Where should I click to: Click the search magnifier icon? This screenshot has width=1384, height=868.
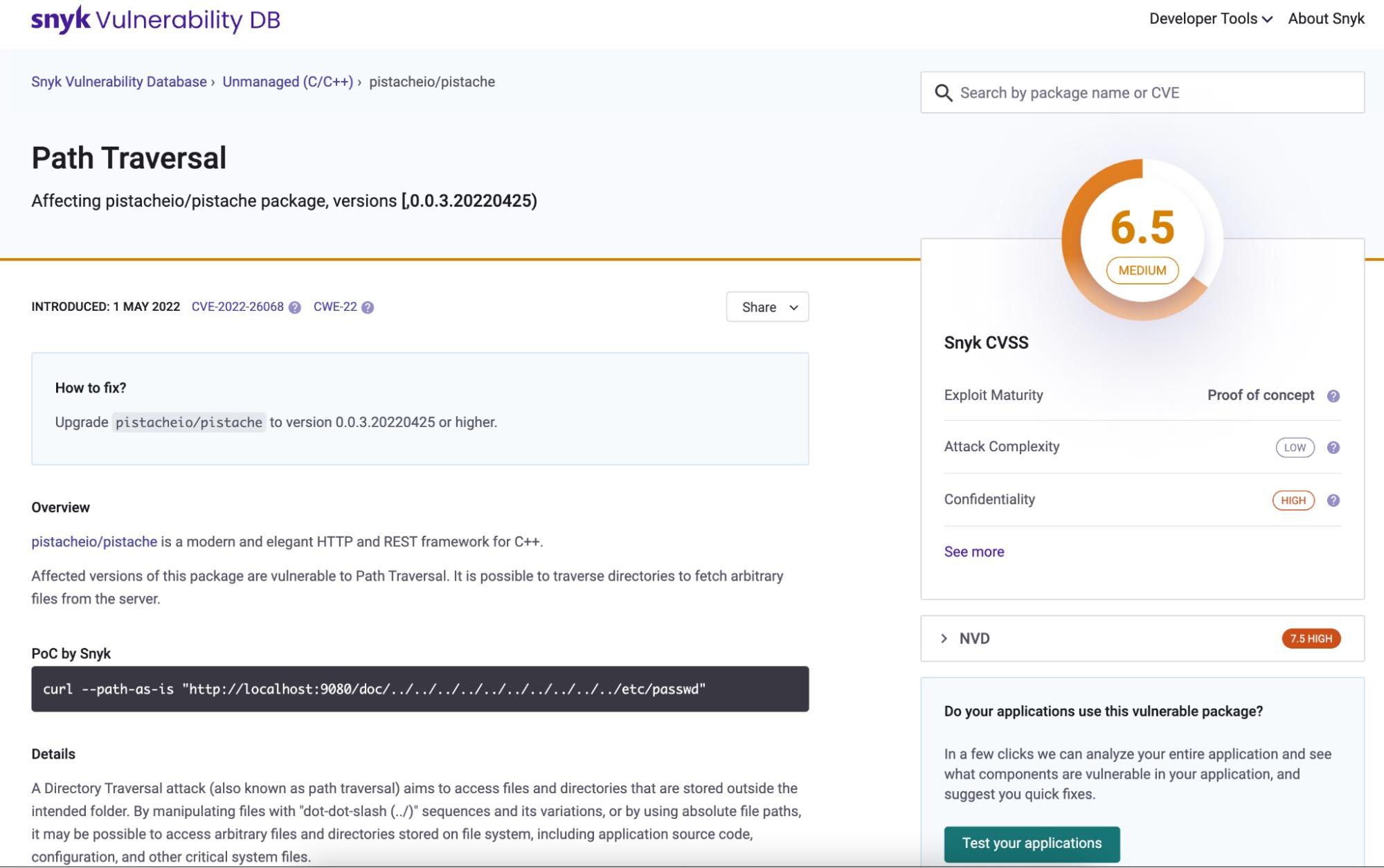click(x=942, y=91)
